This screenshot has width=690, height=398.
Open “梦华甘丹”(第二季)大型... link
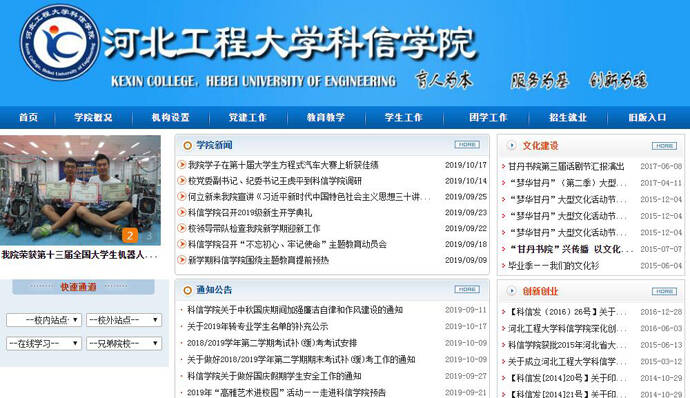point(568,183)
